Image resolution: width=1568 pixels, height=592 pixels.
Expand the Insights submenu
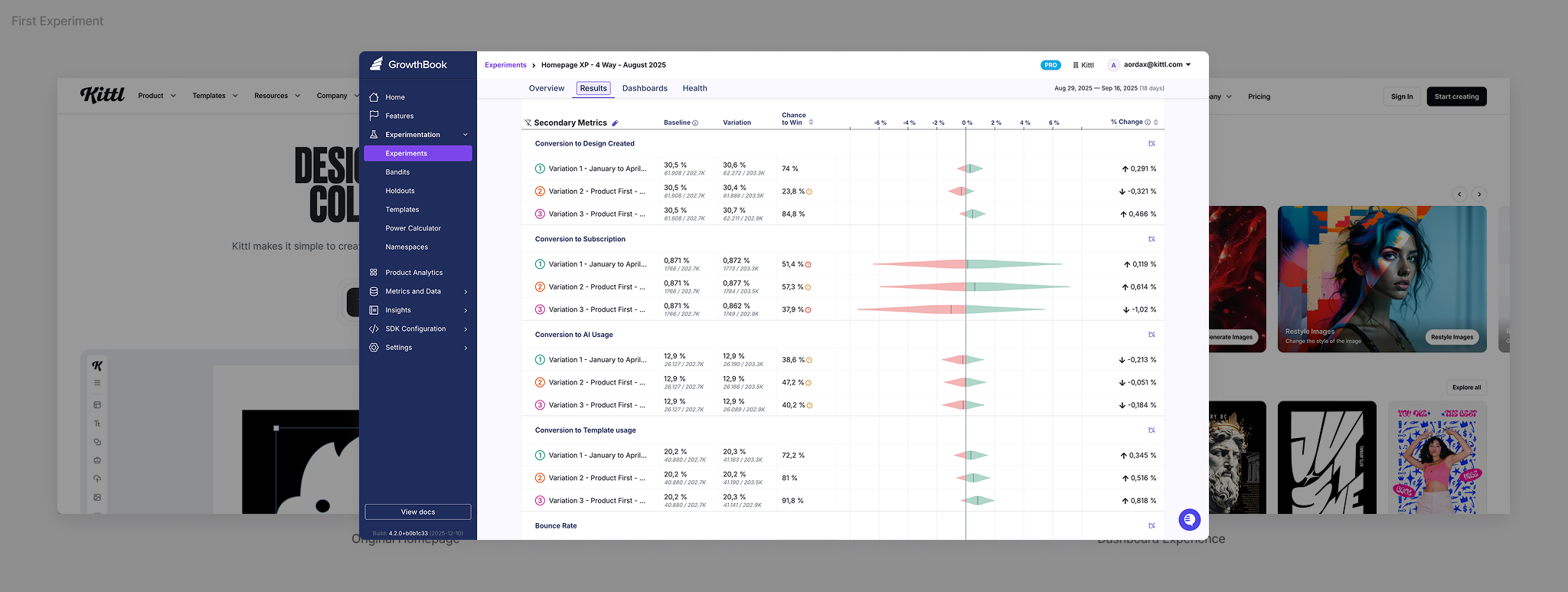point(465,310)
